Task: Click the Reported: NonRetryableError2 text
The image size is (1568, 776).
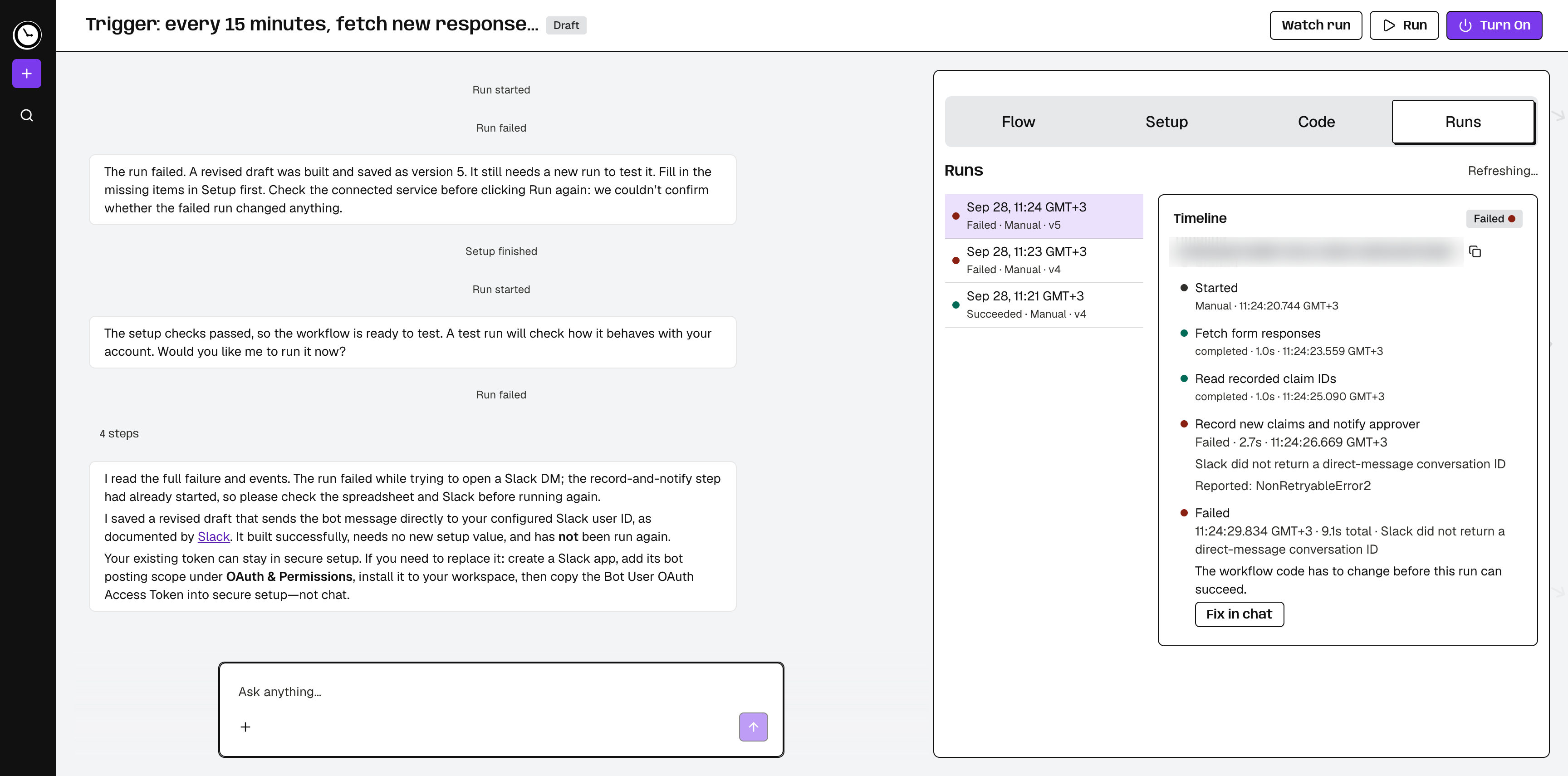Action: tap(1283, 486)
